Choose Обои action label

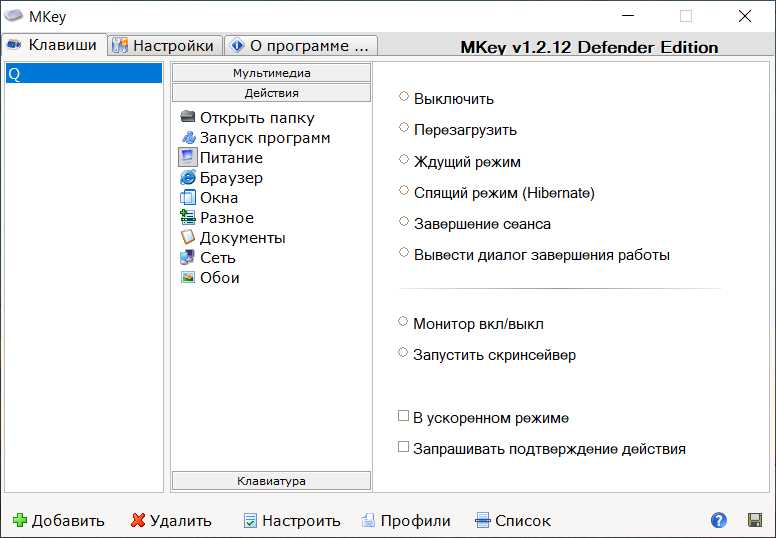point(220,278)
